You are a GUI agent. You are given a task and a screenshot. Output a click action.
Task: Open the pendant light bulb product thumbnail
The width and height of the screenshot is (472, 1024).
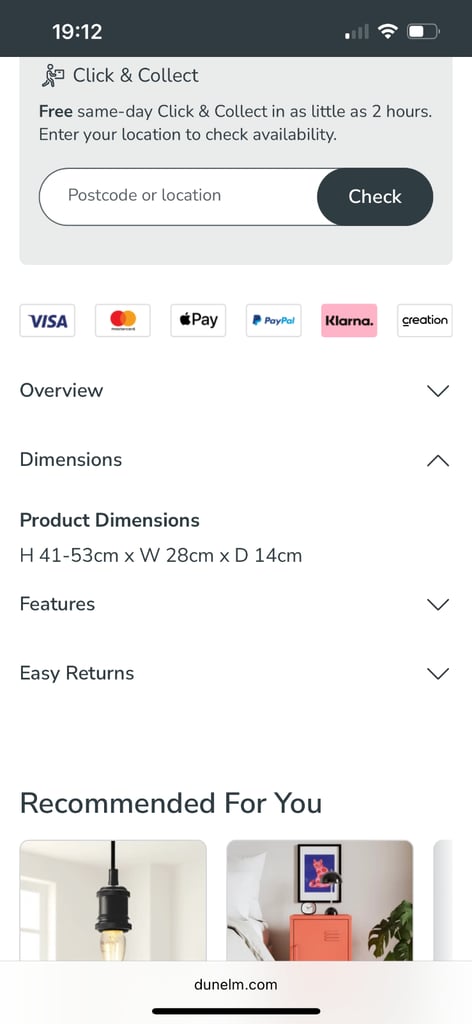pos(113,901)
